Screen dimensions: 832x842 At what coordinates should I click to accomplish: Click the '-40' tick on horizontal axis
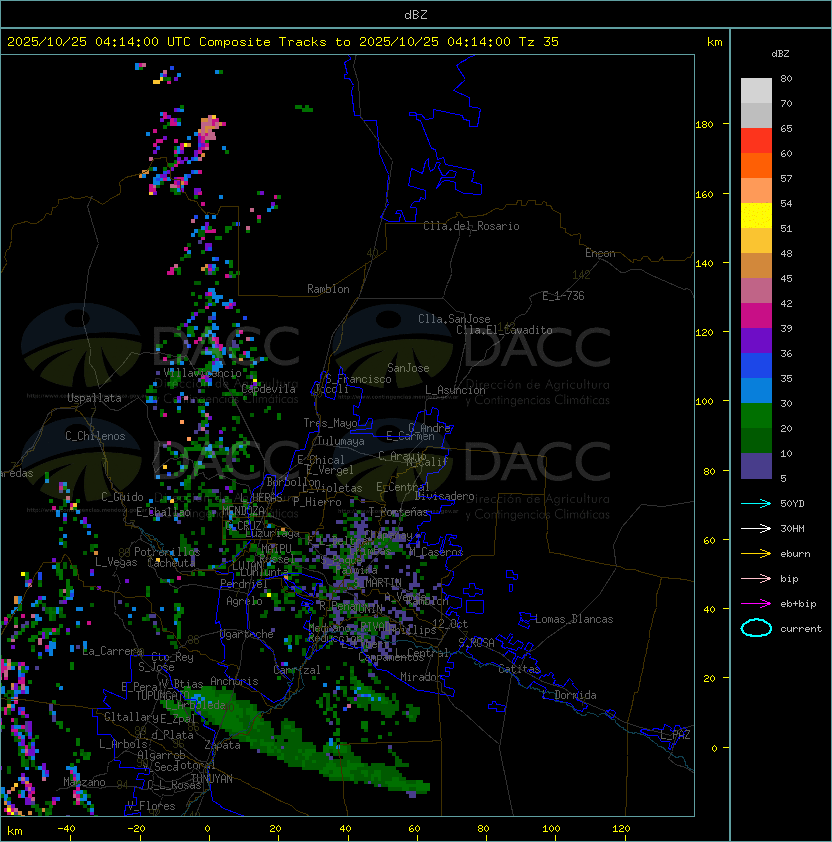(66, 829)
